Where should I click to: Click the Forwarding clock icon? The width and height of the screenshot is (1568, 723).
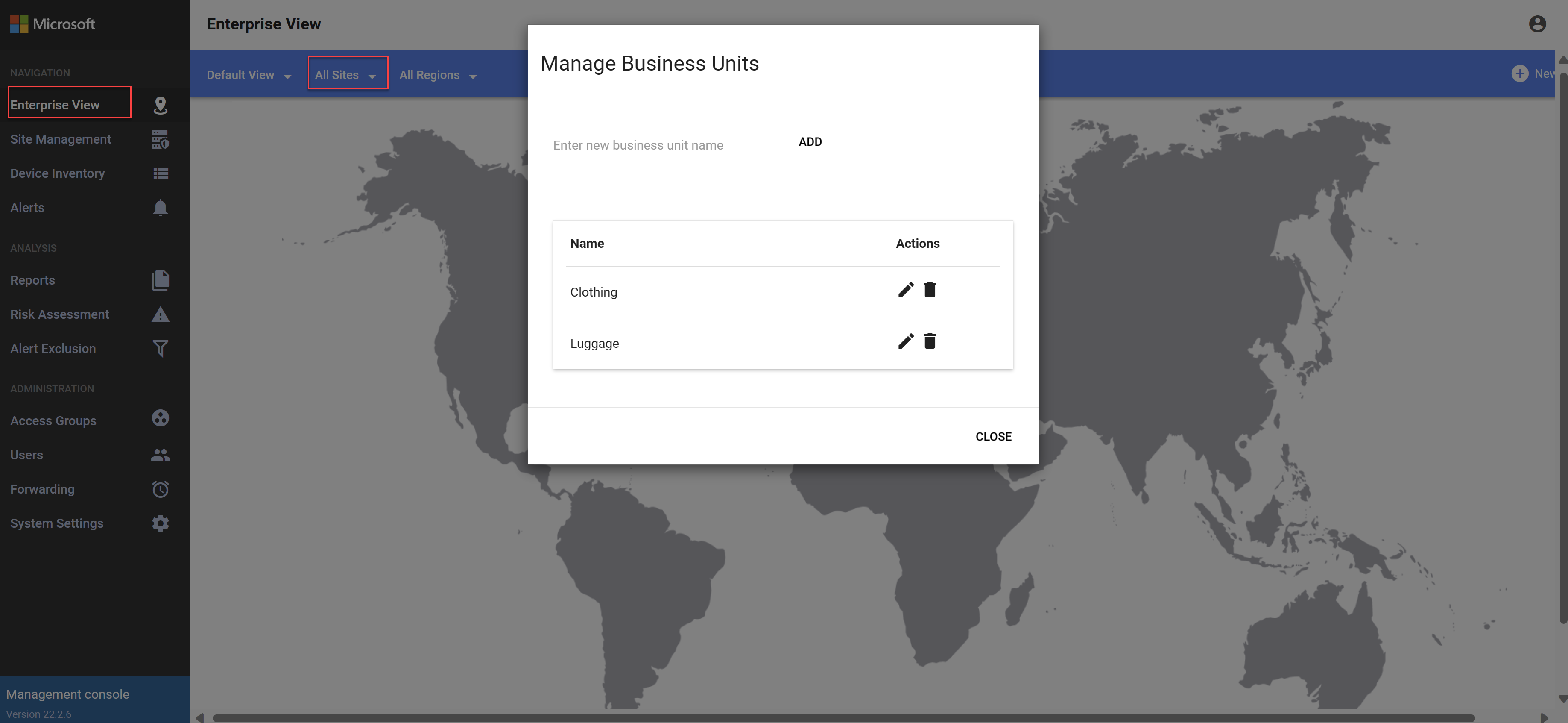pyautogui.click(x=160, y=489)
